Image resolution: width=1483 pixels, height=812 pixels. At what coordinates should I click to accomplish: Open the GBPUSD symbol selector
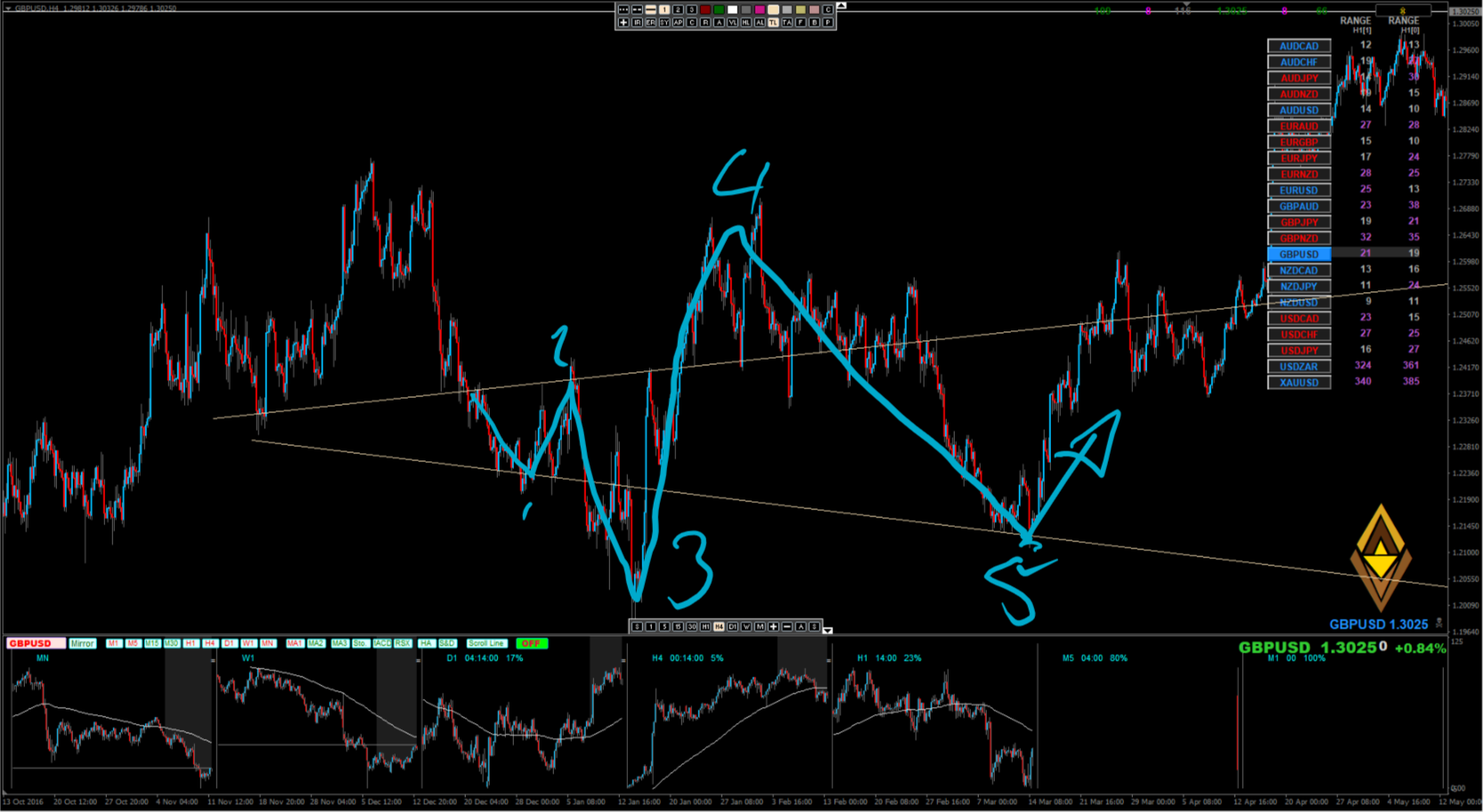coord(35,643)
